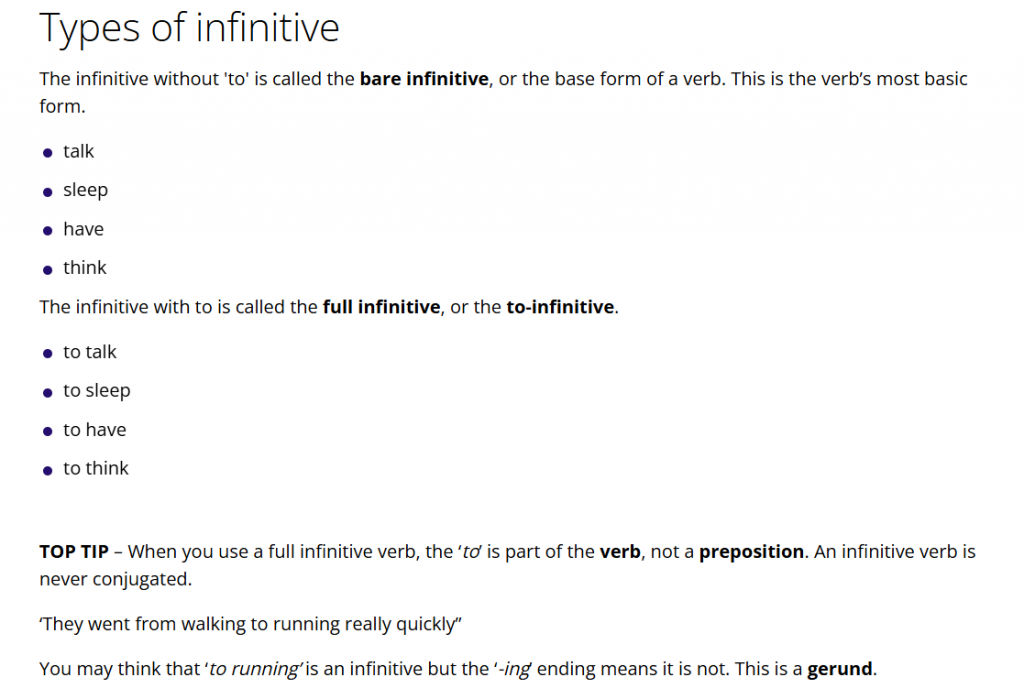Select the 'sleep' bullet item
This screenshot has width=1024, height=699.
point(86,191)
